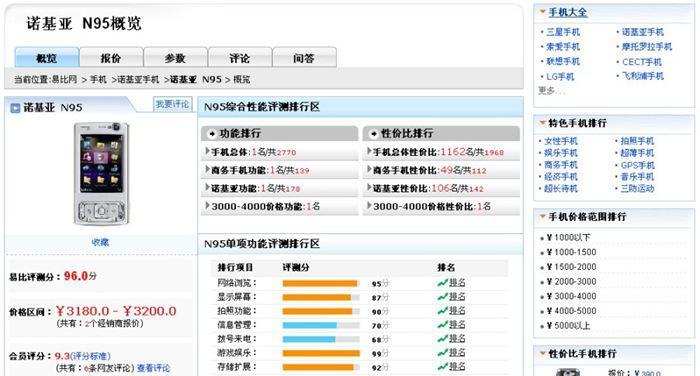Open 摩托罗拉手机 link
Image resolution: width=700 pixels, height=376 pixels.
647,46
